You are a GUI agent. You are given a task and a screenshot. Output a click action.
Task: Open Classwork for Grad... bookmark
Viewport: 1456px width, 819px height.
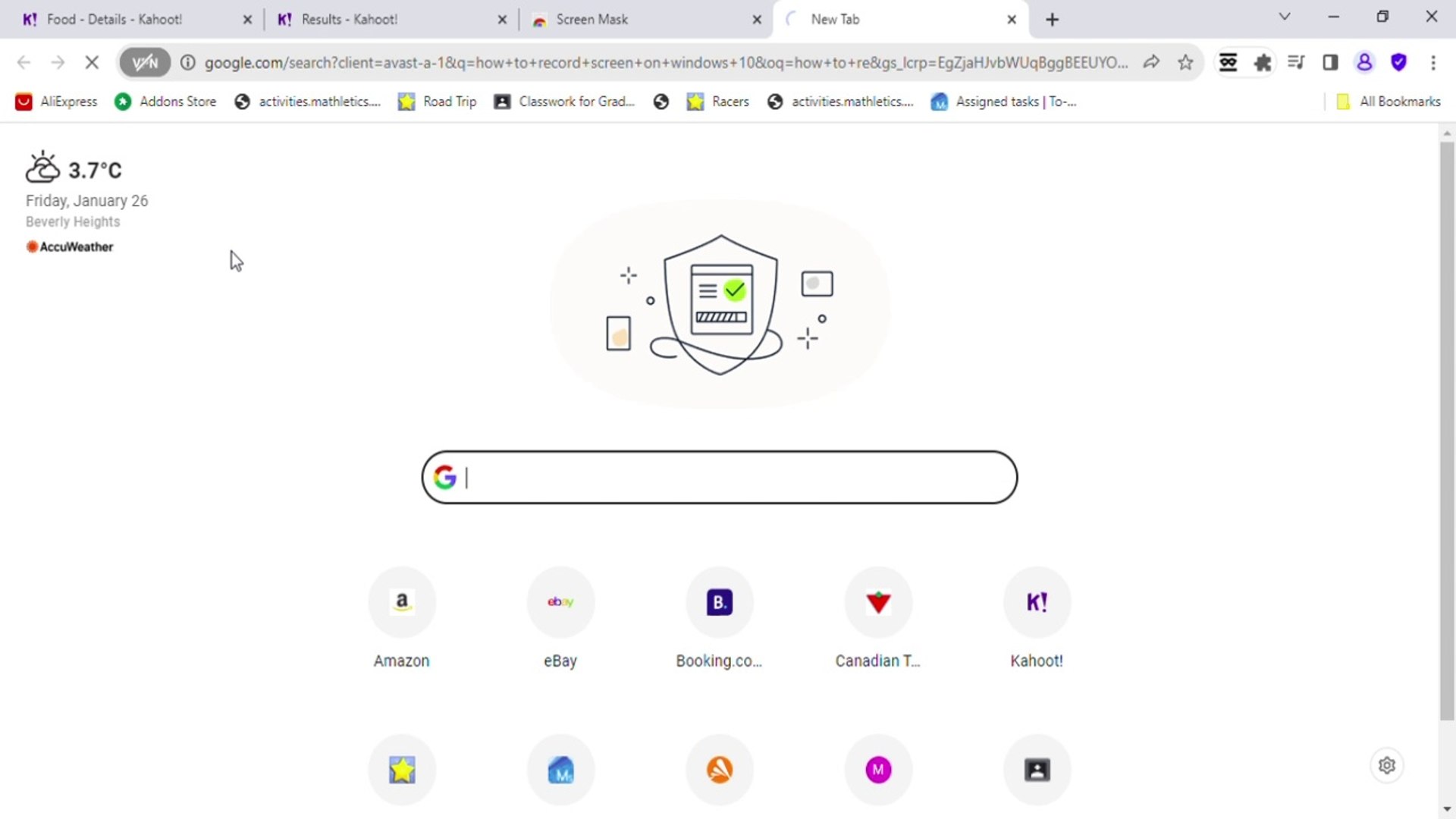click(x=564, y=102)
